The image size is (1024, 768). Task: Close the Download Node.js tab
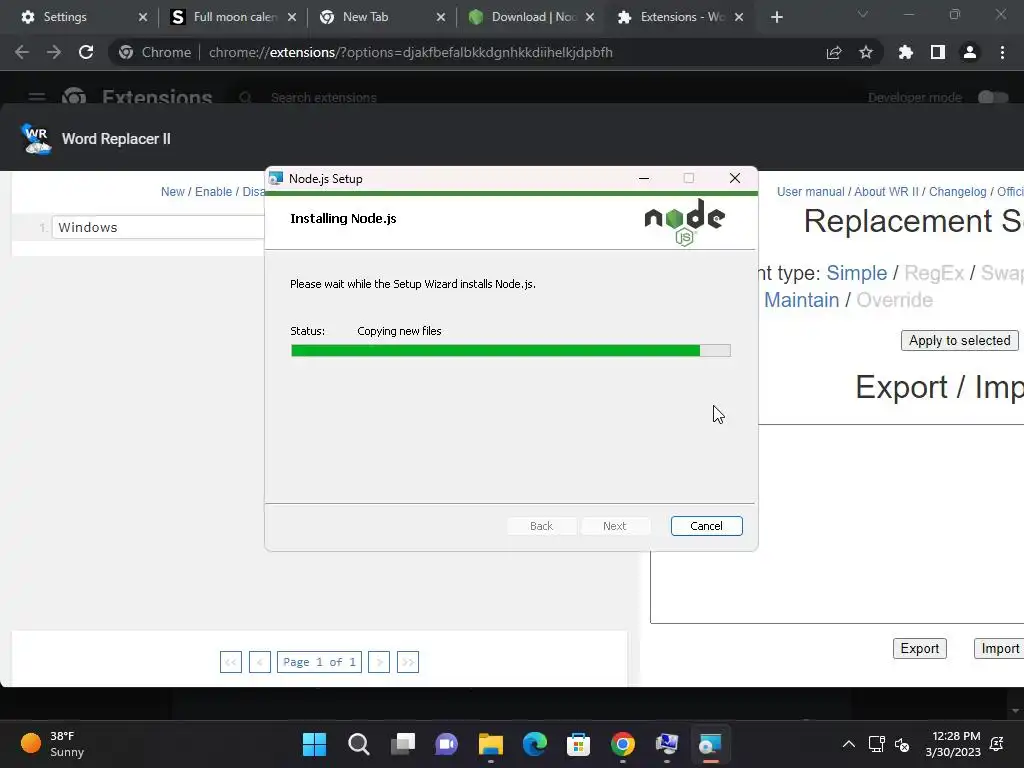[590, 17]
